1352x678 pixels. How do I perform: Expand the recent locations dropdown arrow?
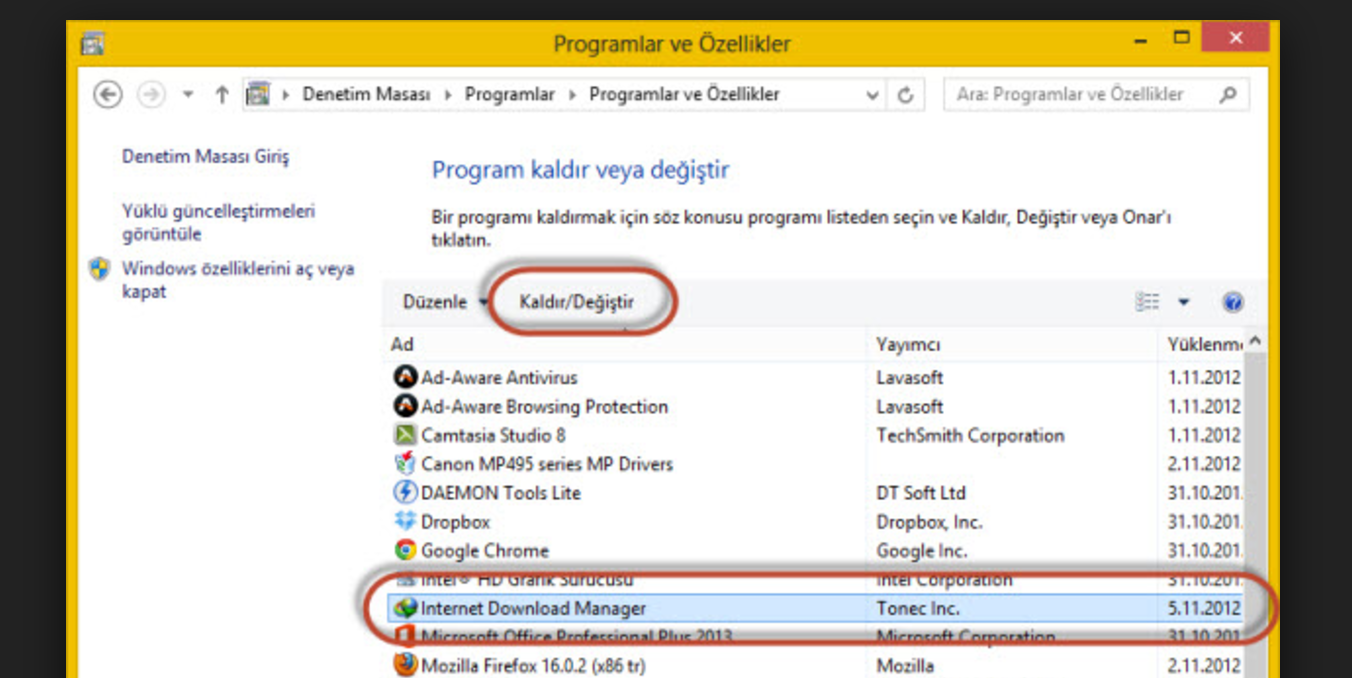[x=187, y=95]
